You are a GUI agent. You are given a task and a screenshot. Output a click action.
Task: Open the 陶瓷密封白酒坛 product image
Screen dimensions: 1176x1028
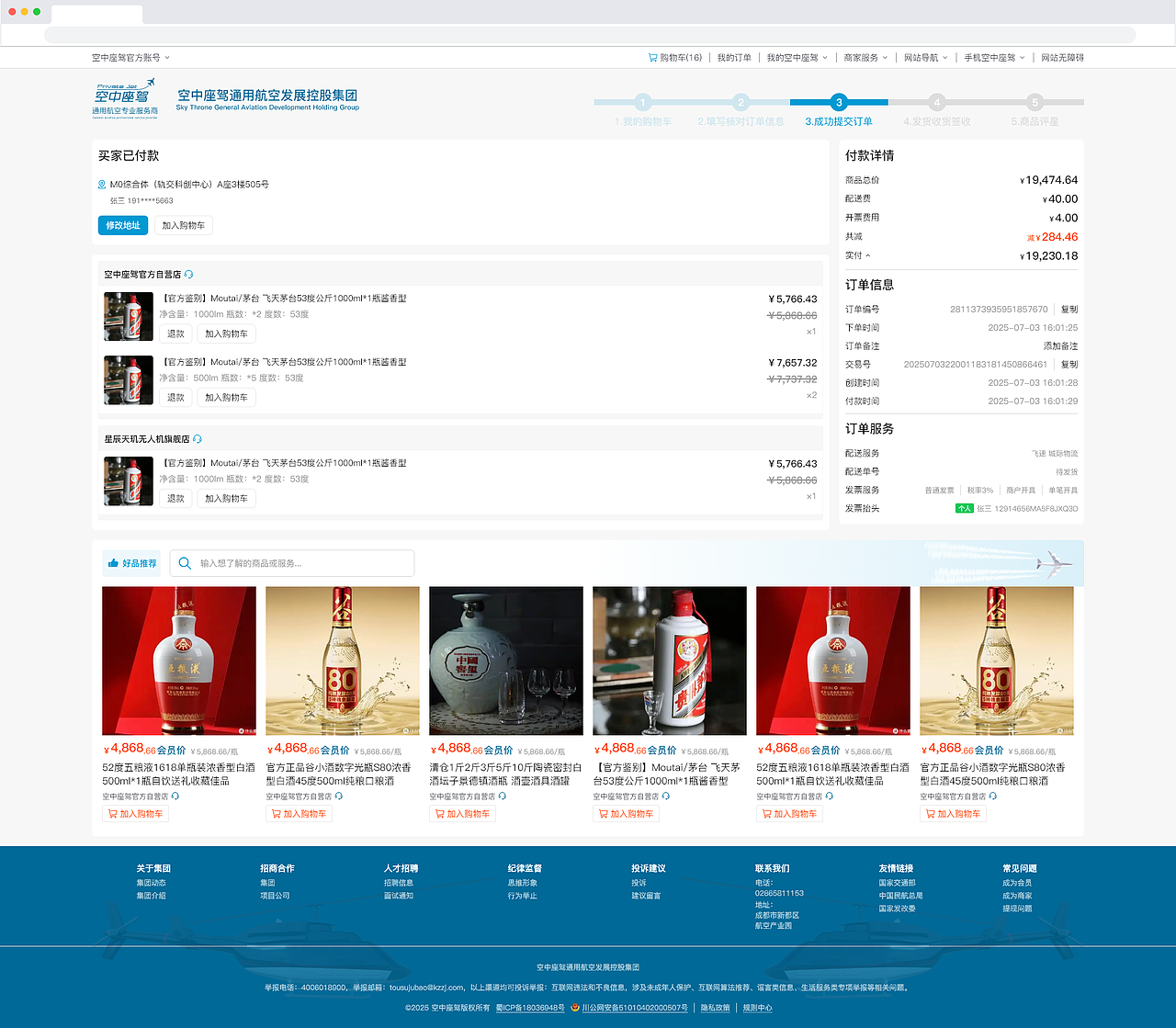tap(506, 661)
